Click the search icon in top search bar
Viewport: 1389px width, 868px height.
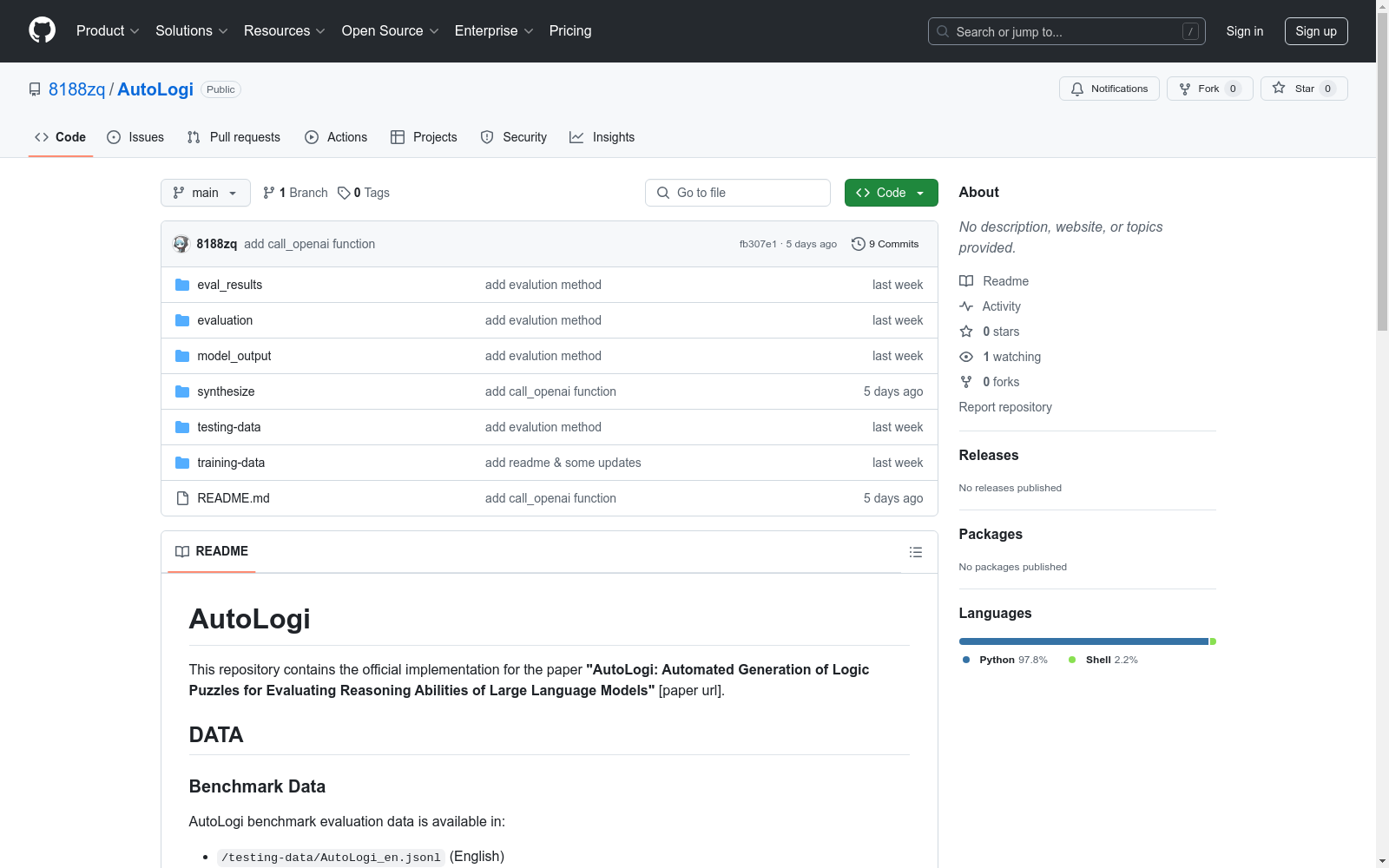click(x=943, y=31)
